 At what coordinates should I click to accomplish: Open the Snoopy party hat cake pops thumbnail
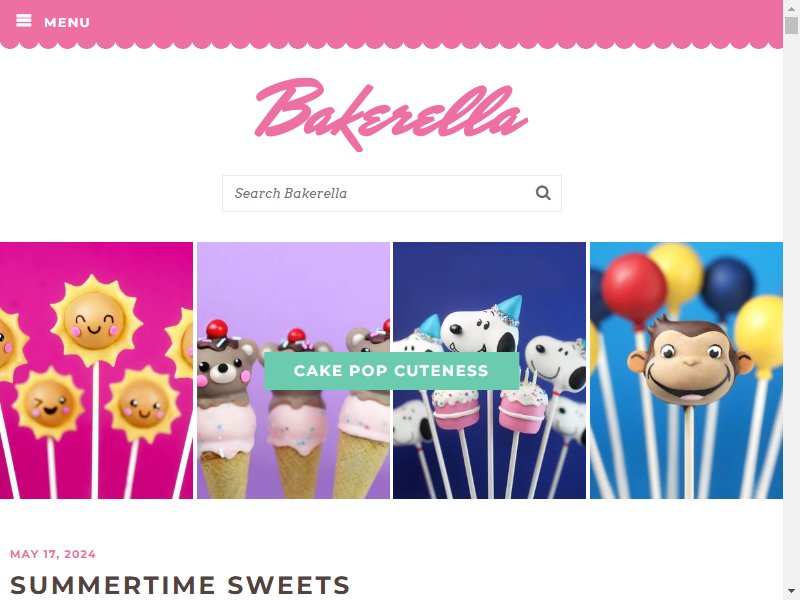(x=489, y=370)
